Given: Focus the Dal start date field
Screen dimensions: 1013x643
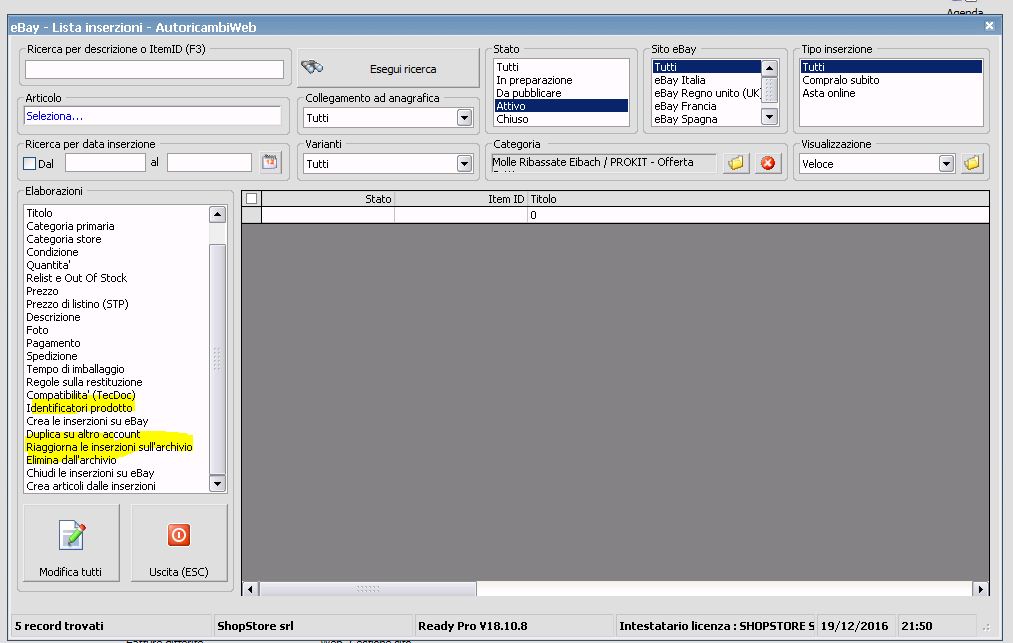Looking at the screenshot, I should (105, 162).
